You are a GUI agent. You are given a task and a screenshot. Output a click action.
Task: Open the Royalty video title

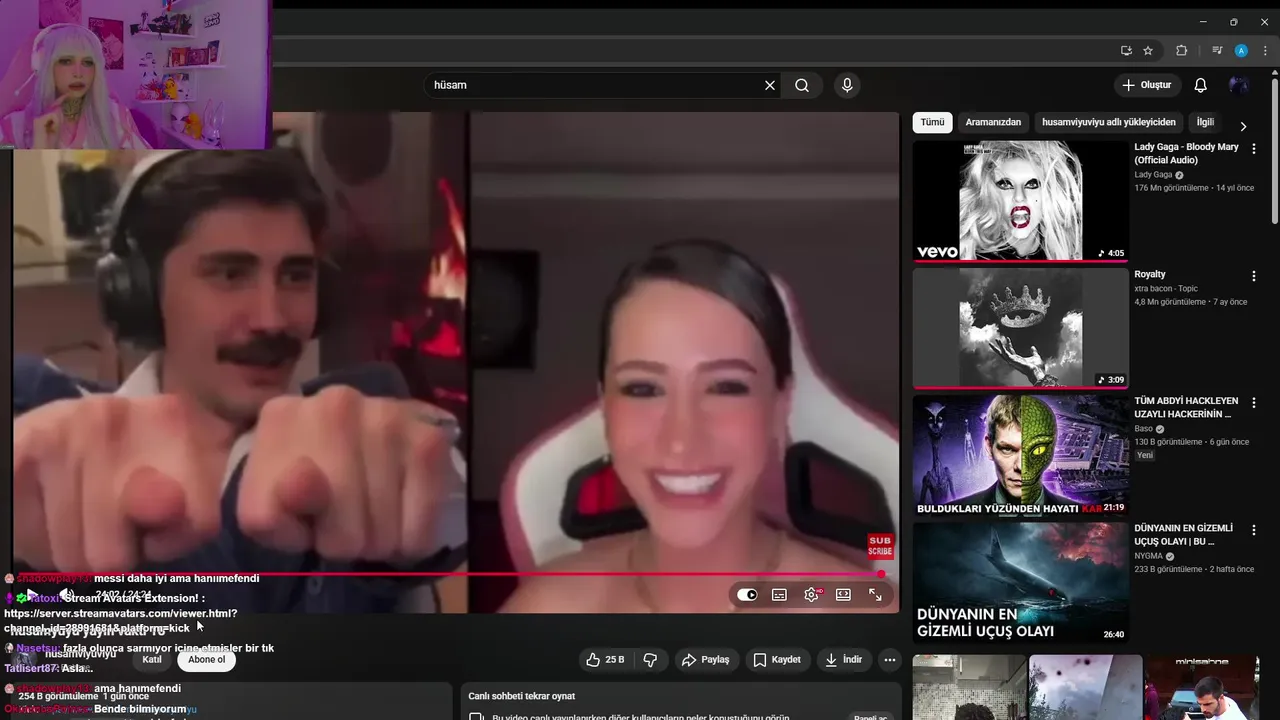click(1150, 274)
